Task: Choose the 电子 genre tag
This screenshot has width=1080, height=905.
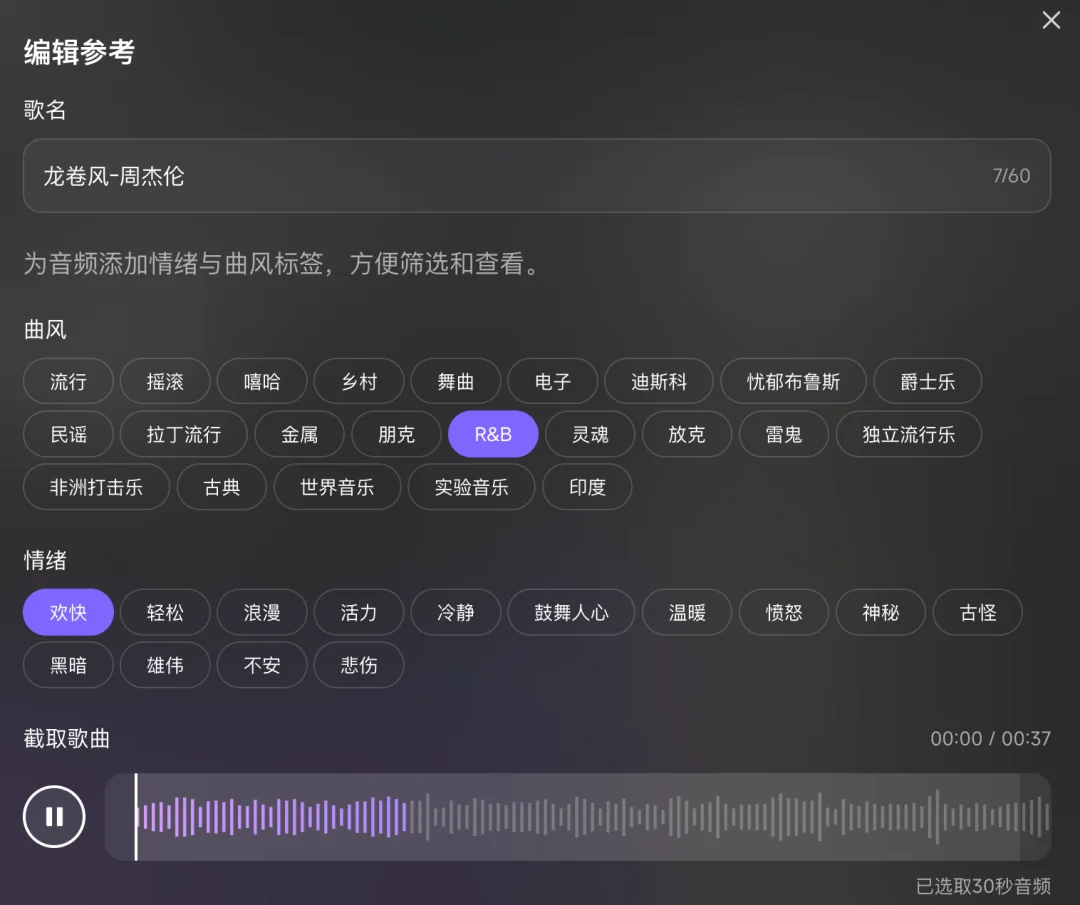Action: [552, 381]
